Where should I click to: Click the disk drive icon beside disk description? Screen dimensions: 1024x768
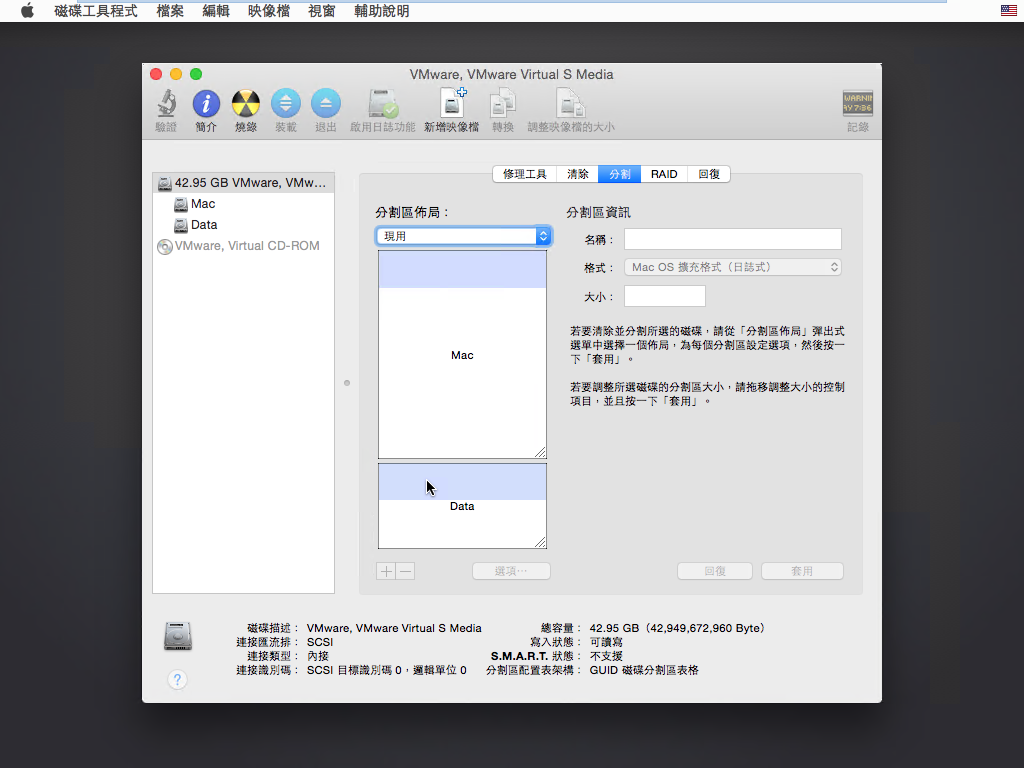(178, 636)
